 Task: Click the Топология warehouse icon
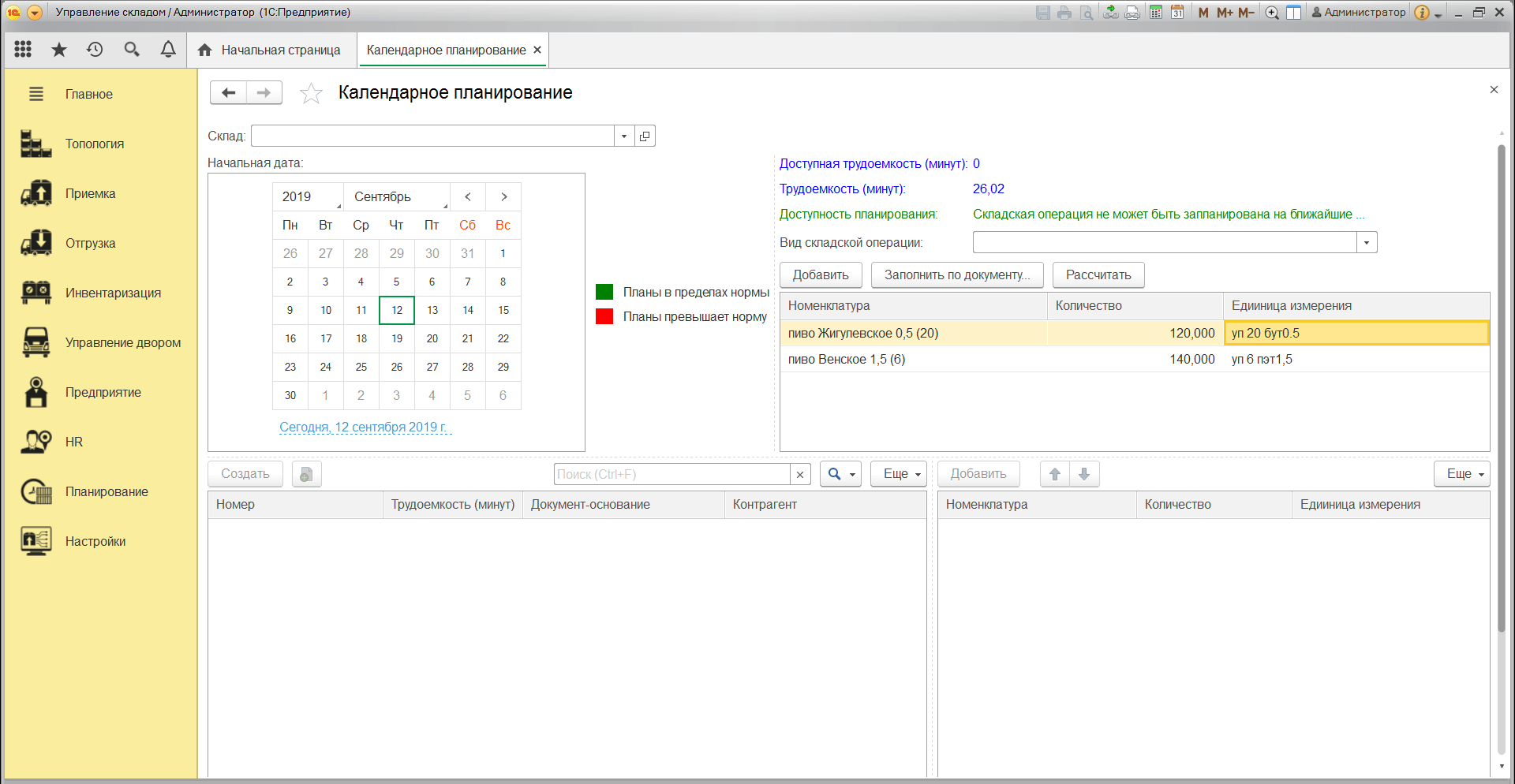pyautogui.click(x=36, y=144)
